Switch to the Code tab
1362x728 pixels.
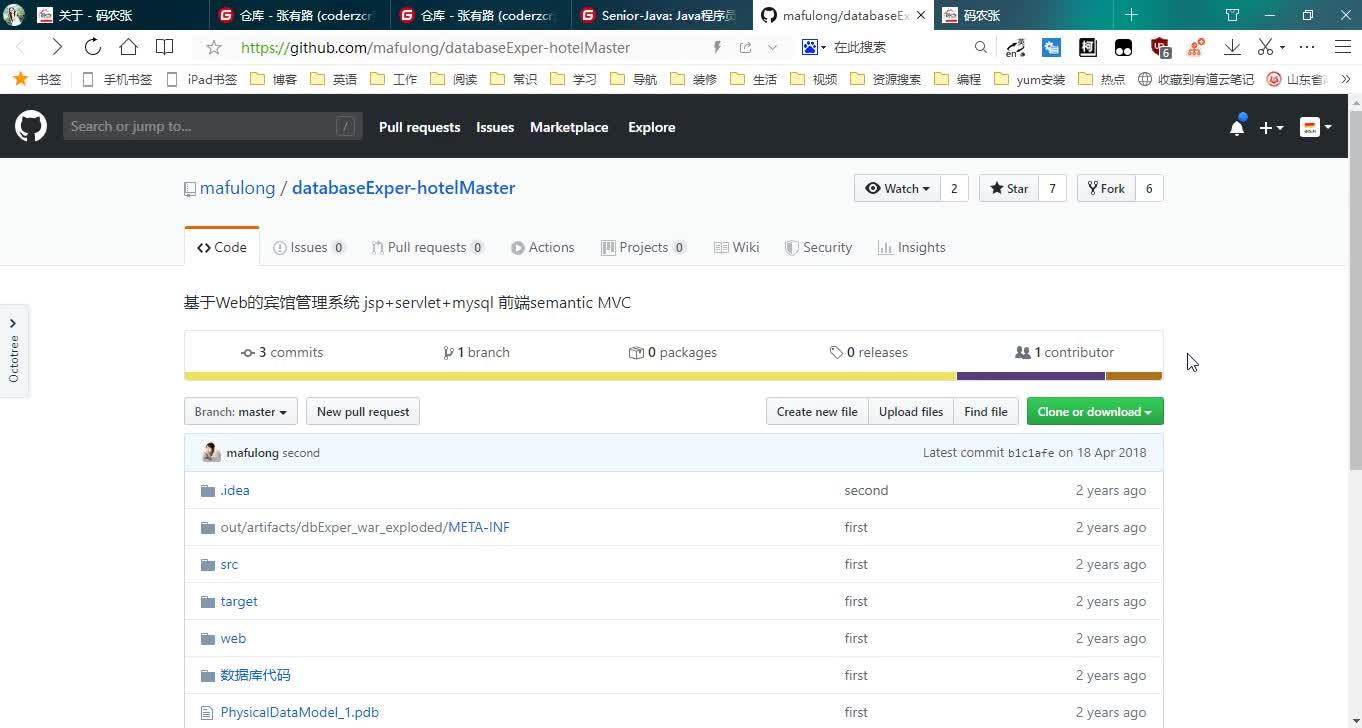[x=222, y=247]
